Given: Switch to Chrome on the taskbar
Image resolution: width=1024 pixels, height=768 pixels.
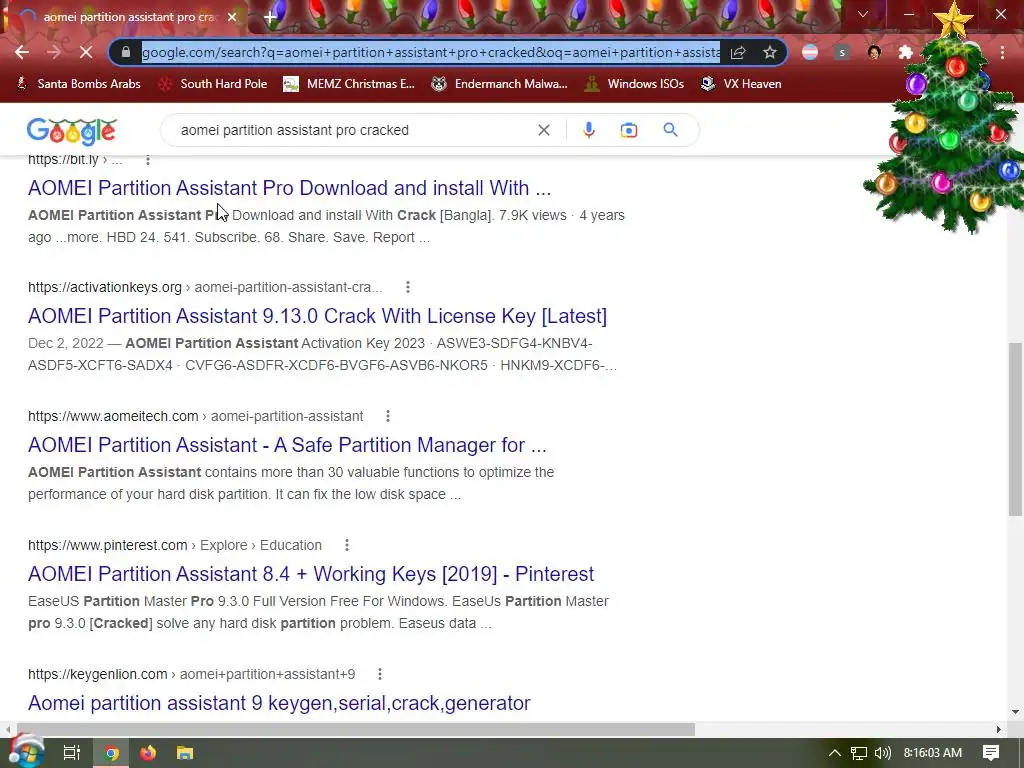Looking at the screenshot, I should click(x=112, y=753).
